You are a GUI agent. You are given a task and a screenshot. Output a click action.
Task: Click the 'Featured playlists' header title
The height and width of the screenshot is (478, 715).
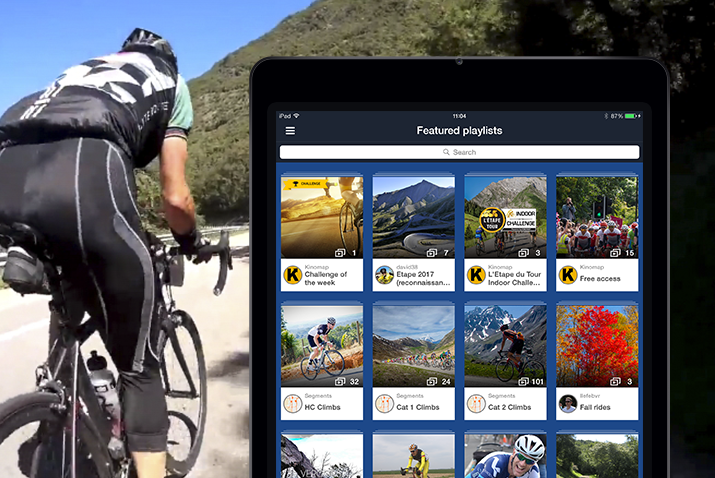click(459, 131)
